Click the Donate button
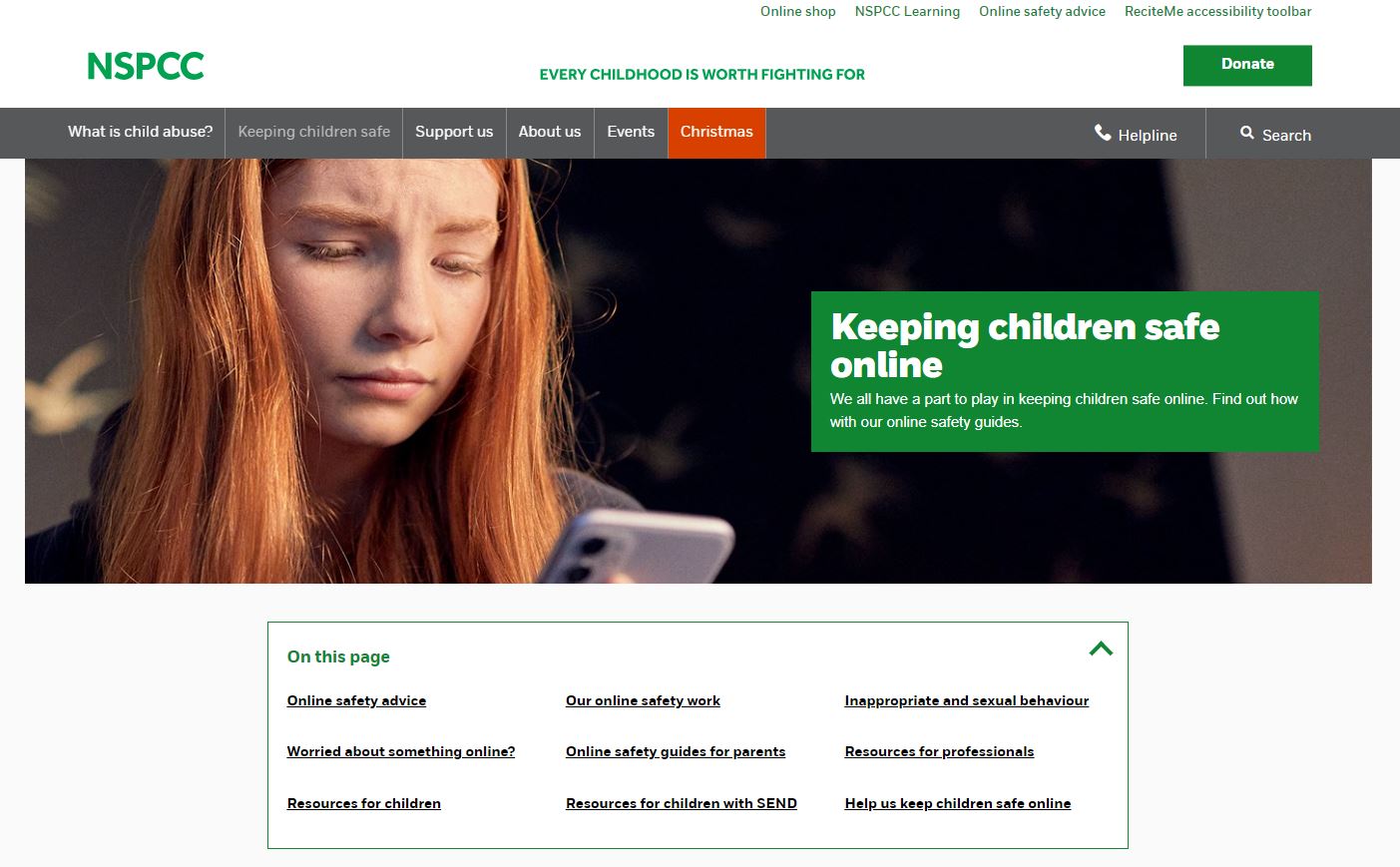The width and height of the screenshot is (1400, 867). coord(1247,65)
